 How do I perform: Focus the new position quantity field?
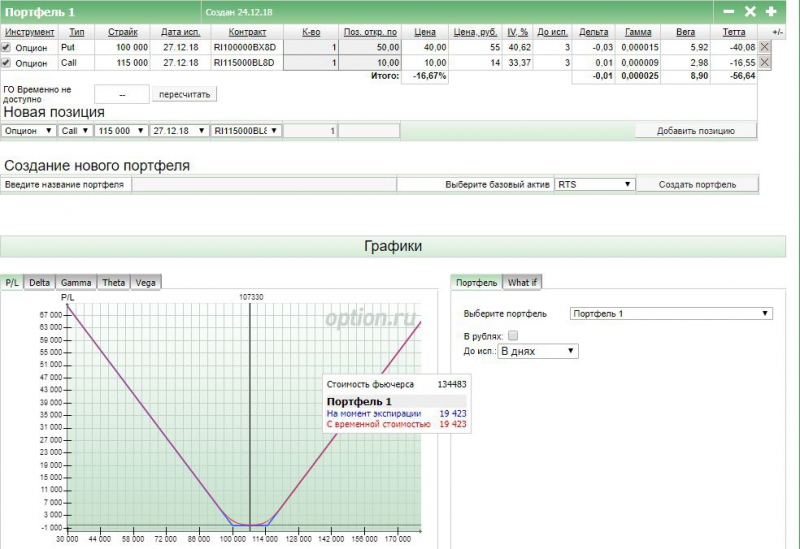(x=310, y=131)
